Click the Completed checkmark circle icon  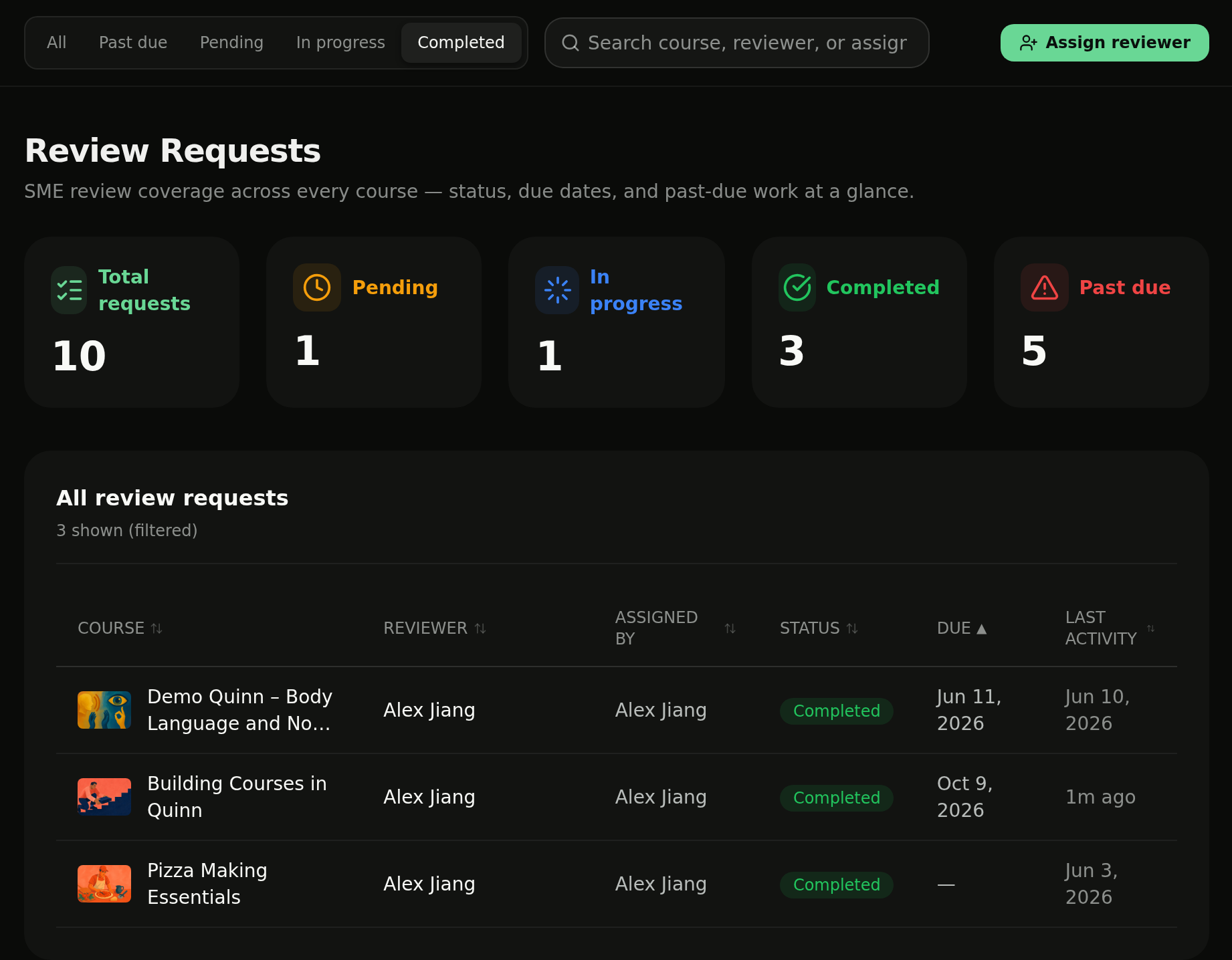click(x=797, y=287)
